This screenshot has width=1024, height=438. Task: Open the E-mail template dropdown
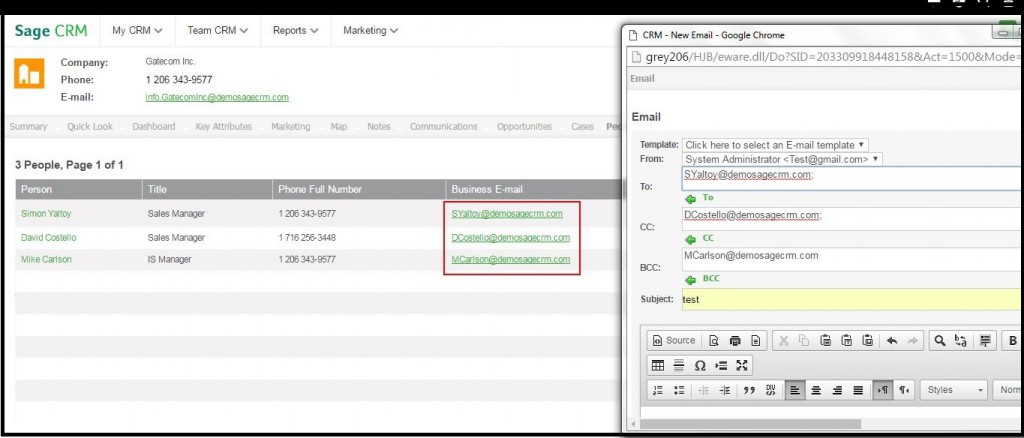775,145
